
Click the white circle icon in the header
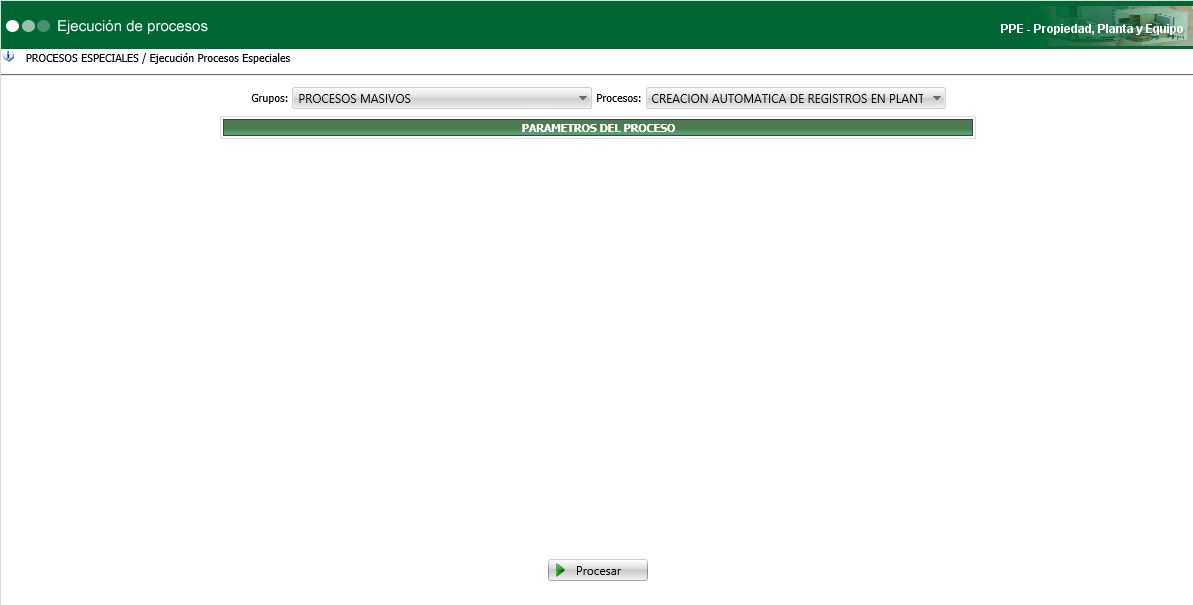pos(12,26)
